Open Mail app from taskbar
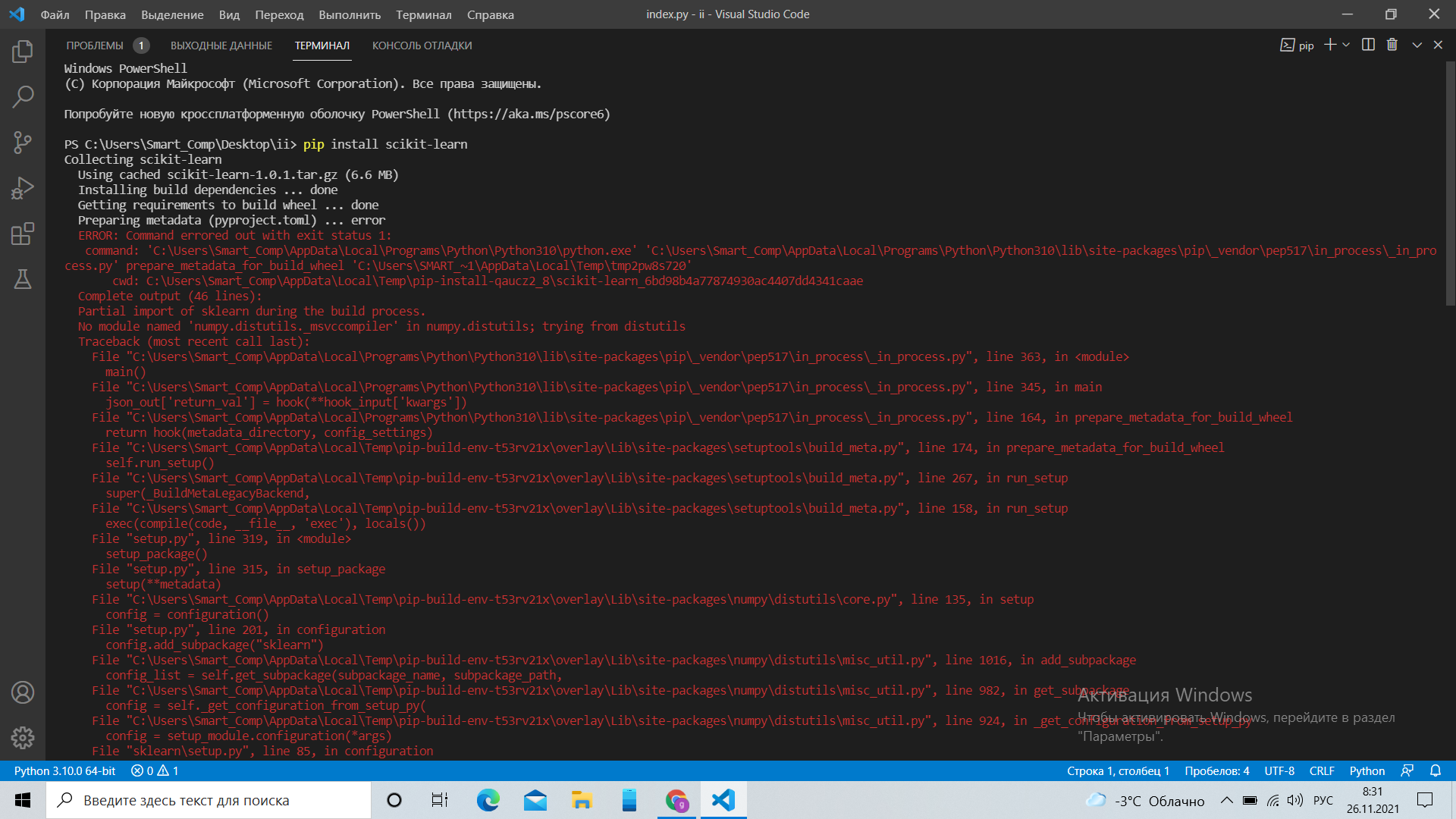This screenshot has width=1456, height=819. pos(535,800)
